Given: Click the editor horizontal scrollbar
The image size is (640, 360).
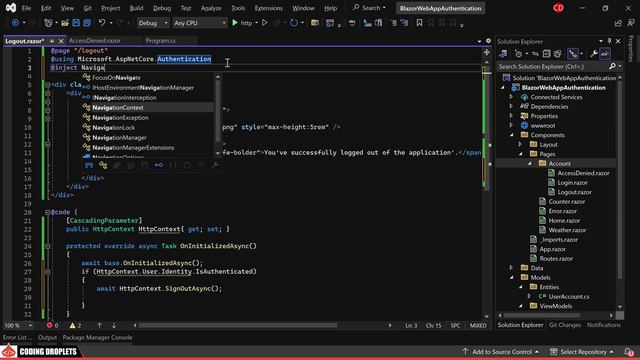Looking at the screenshot, I should click(x=238, y=325).
